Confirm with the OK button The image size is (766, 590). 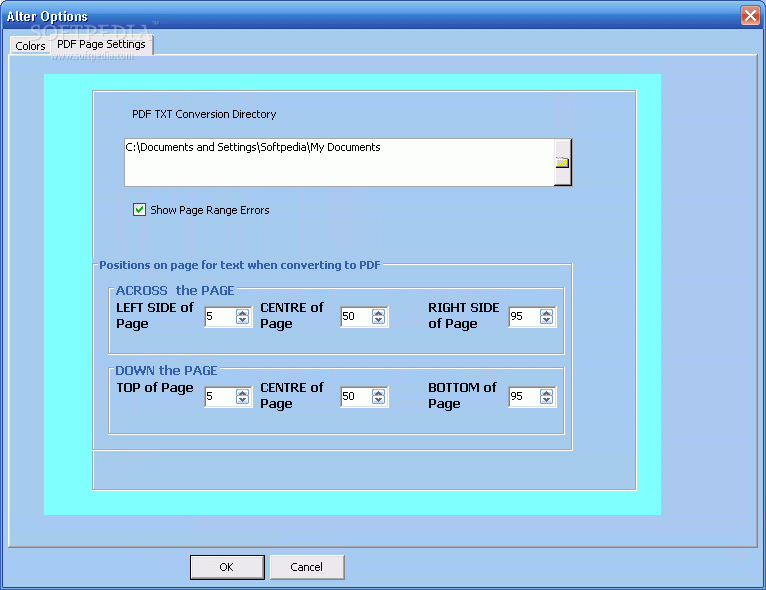[x=227, y=567]
